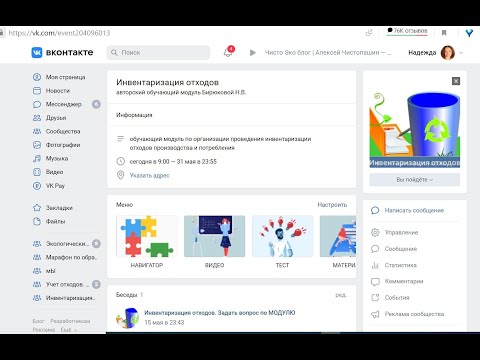Open Мессенджер chat icon
The width and height of the screenshot is (480, 360).
37,104
